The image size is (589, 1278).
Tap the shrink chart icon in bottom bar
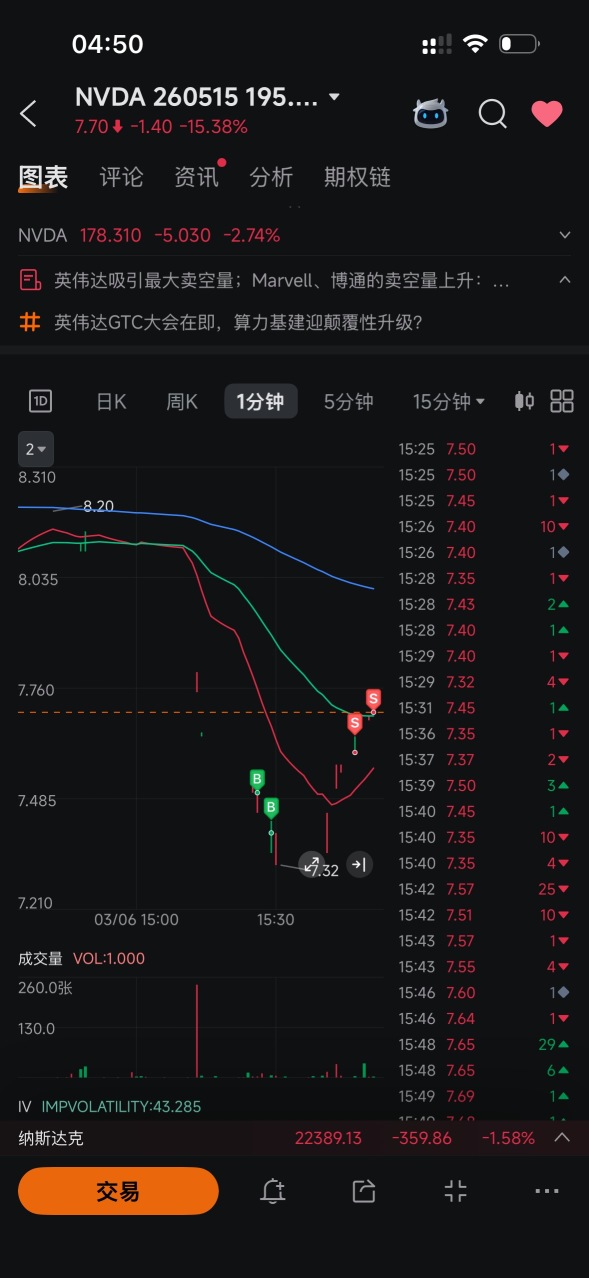click(x=455, y=1190)
